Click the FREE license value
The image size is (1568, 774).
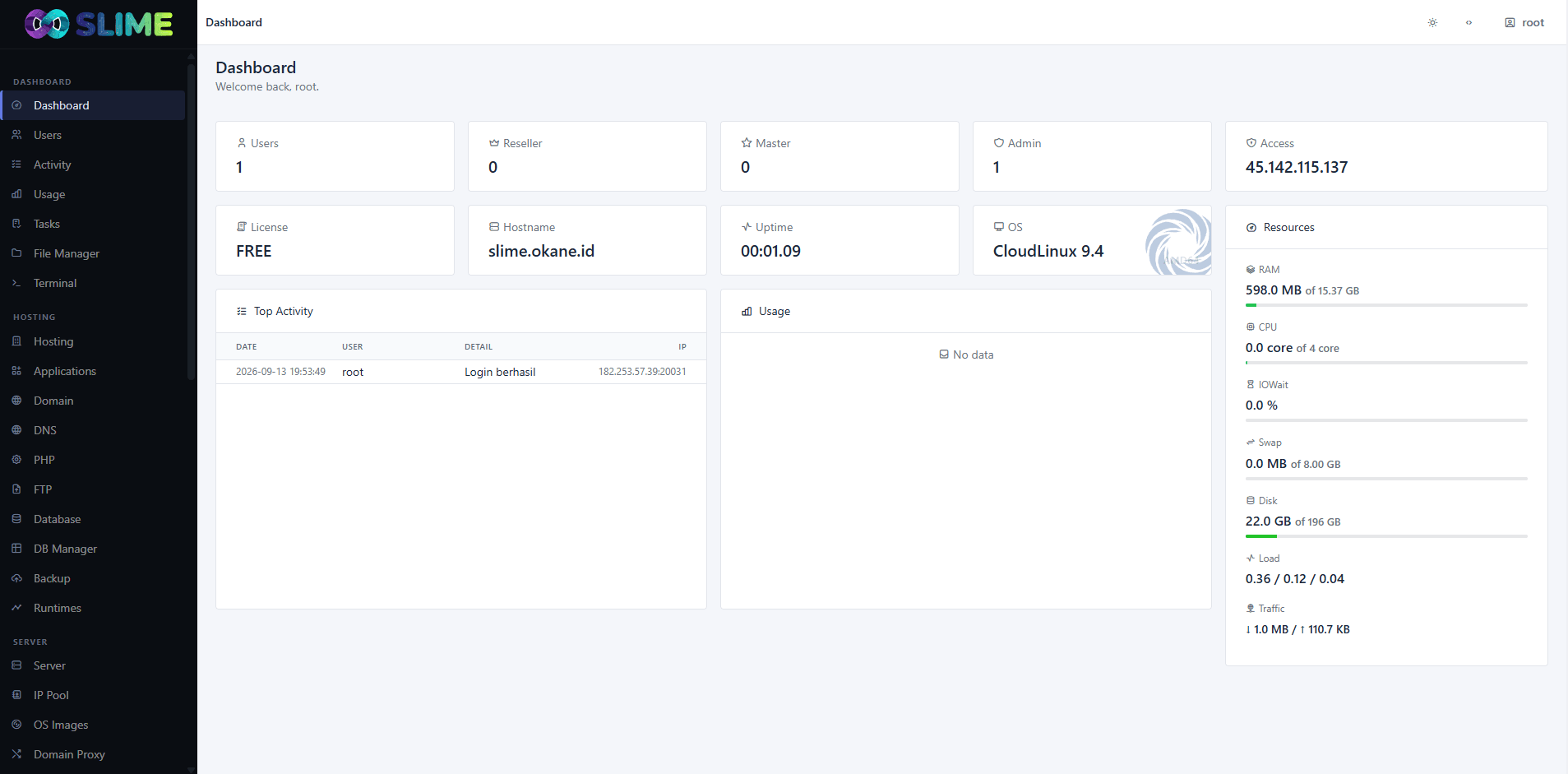tap(253, 251)
